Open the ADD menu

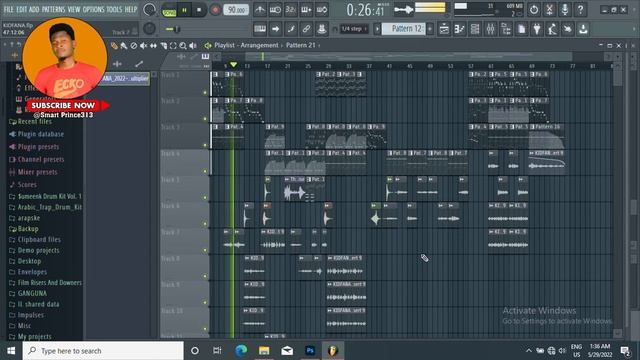click(x=34, y=9)
